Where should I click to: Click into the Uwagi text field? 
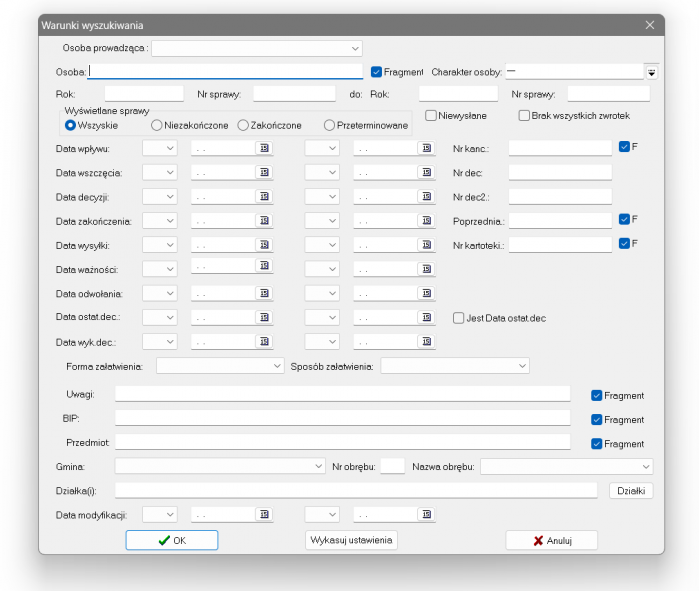(x=342, y=394)
